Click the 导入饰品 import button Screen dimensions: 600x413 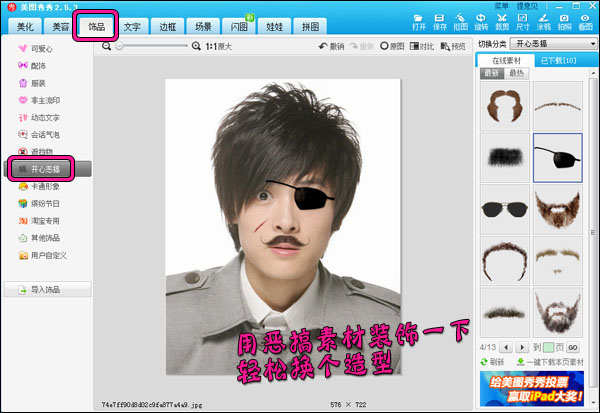click(47, 291)
